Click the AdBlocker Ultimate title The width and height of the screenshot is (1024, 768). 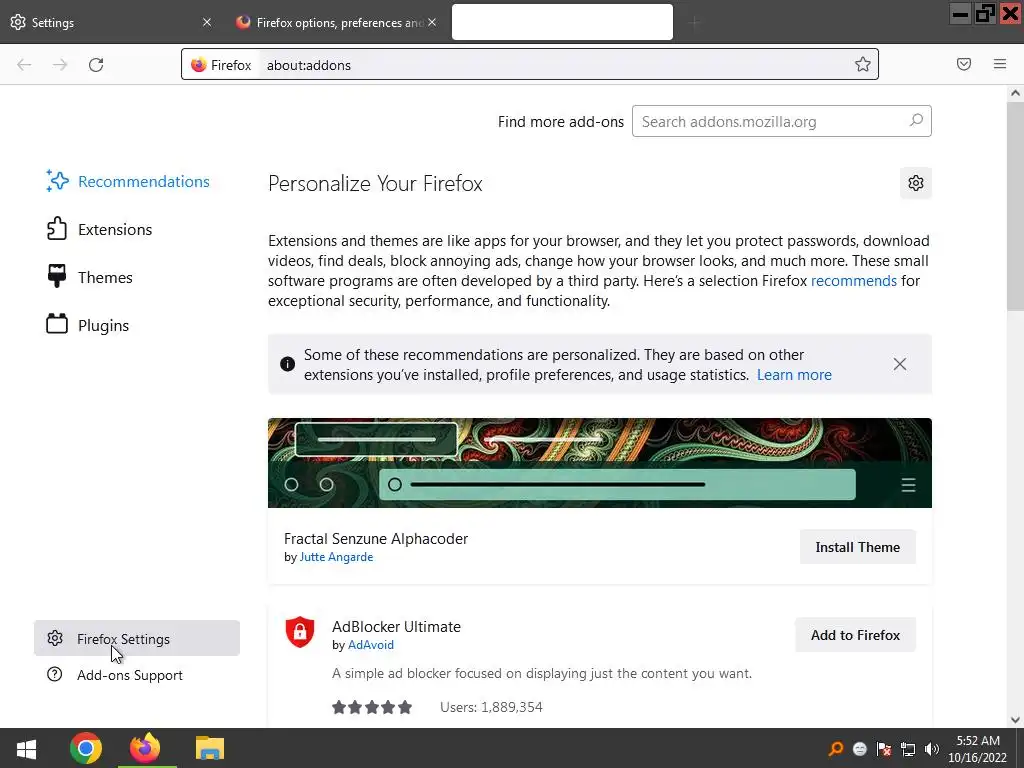(x=396, y=626)
